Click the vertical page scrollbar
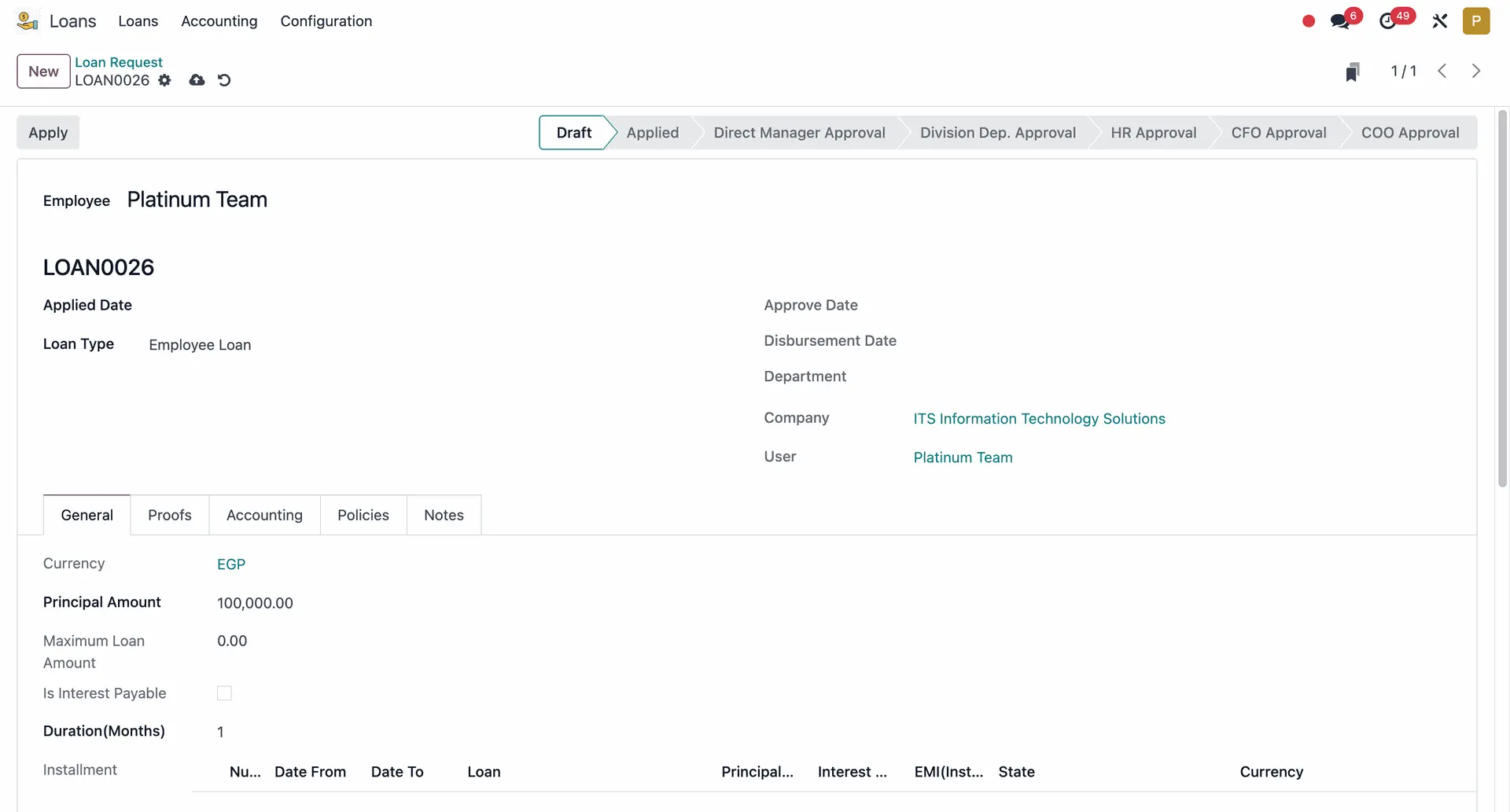The width and height of the screenshot is (1510, 812). pos(1502,299)
